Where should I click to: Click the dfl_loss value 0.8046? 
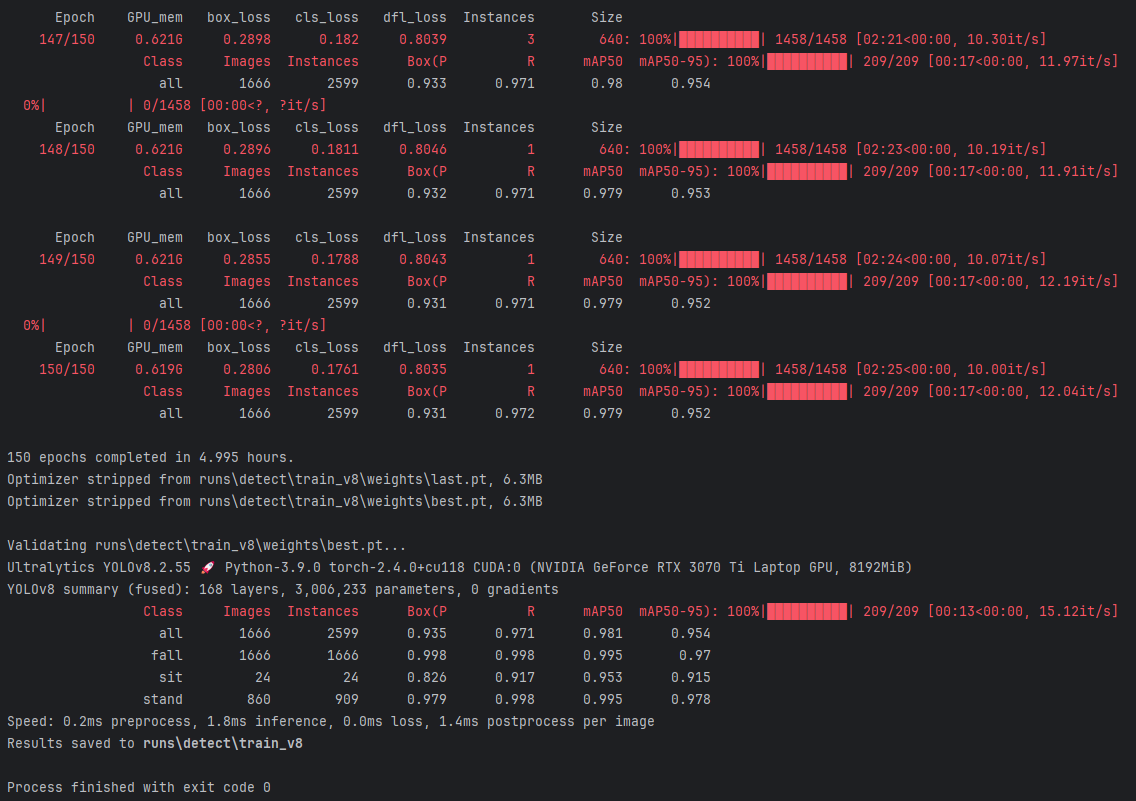tap(423, 149)
